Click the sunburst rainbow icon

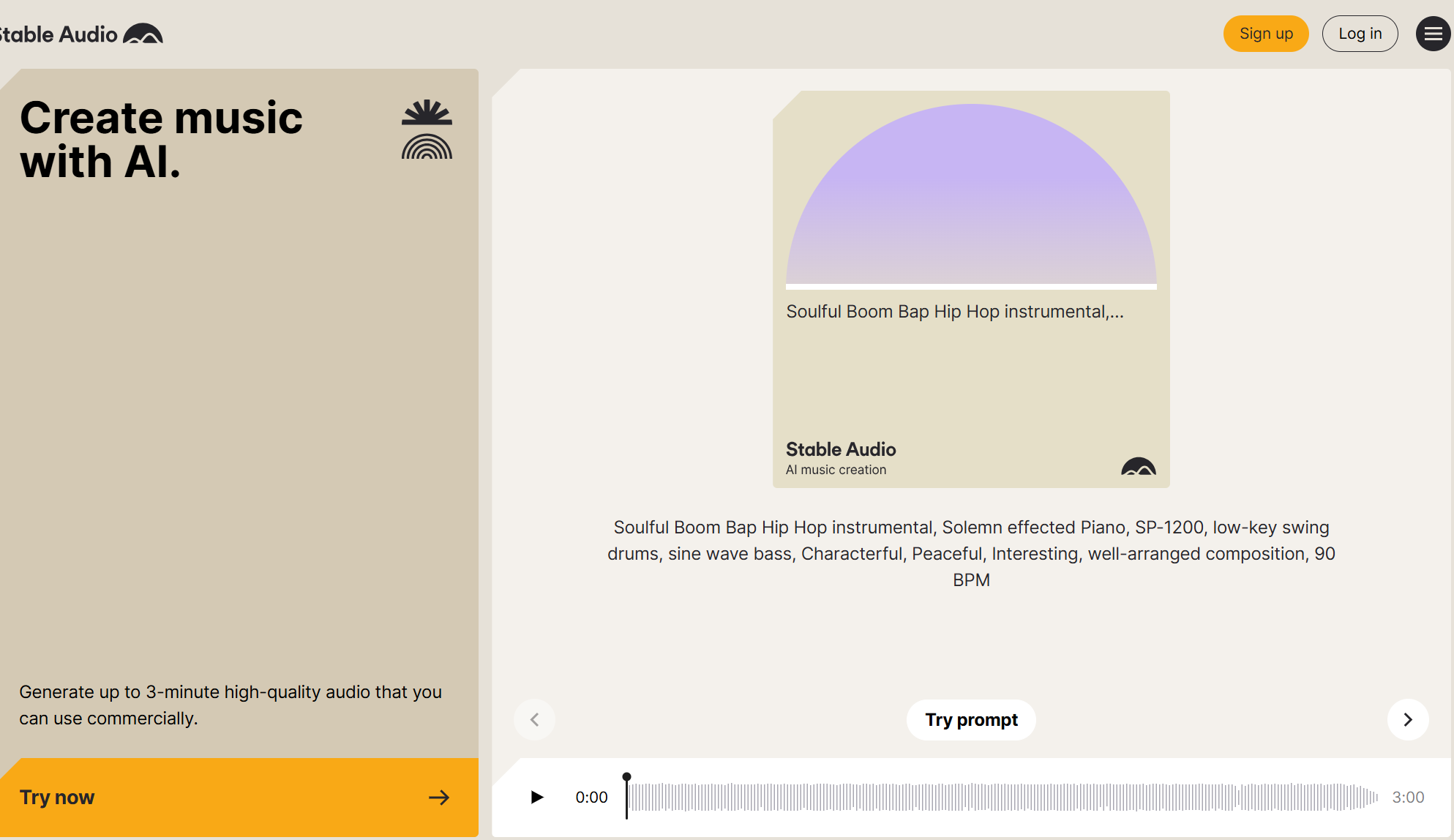tap(427, 130)
